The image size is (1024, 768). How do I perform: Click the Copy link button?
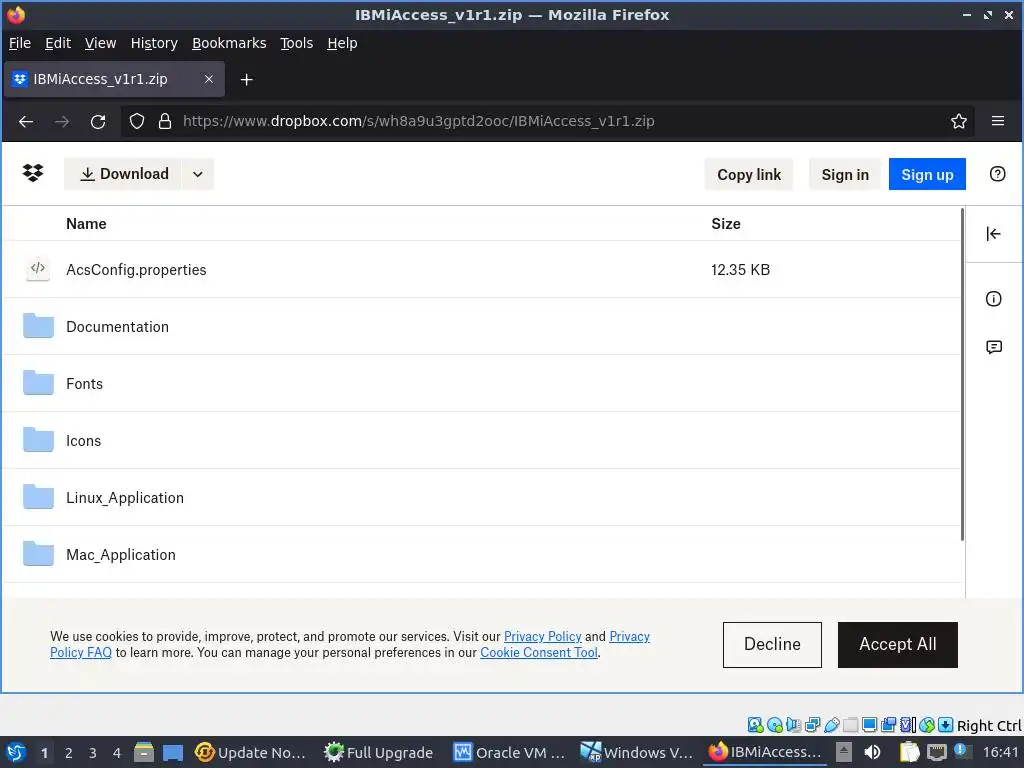tap(749, 174)
